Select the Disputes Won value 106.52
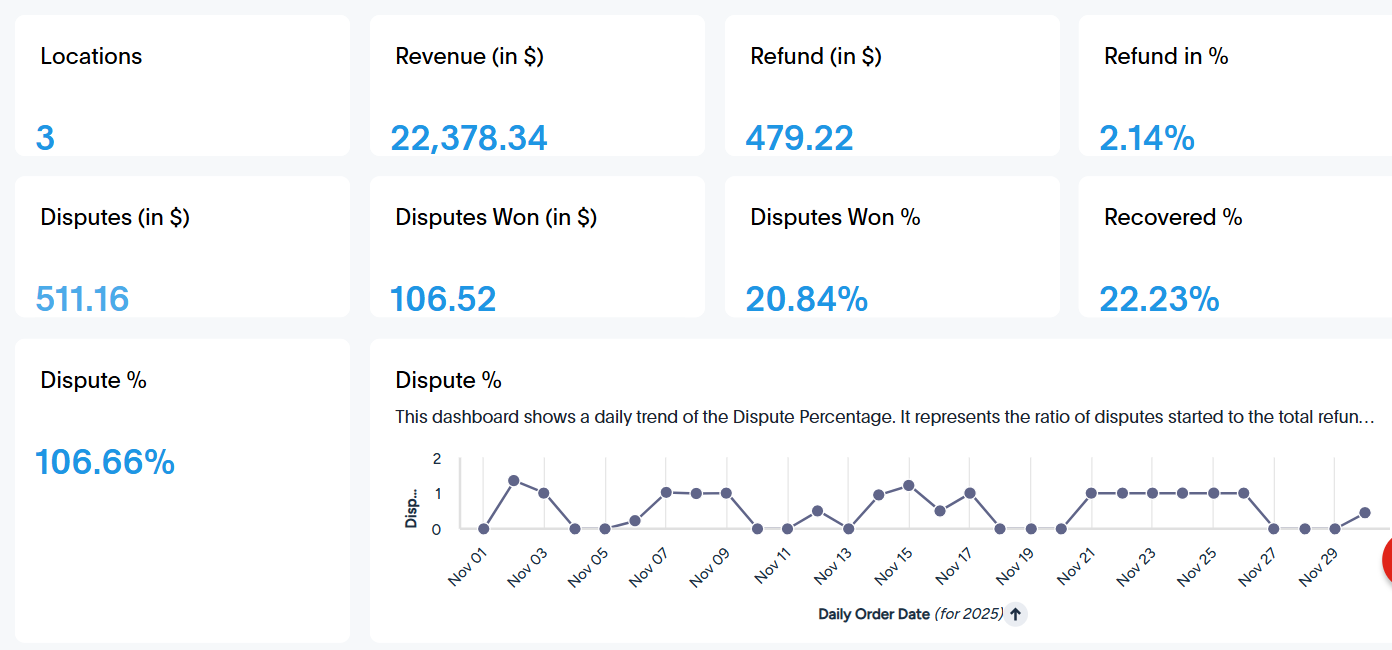Screen dimensions: 1392x650 443,298
